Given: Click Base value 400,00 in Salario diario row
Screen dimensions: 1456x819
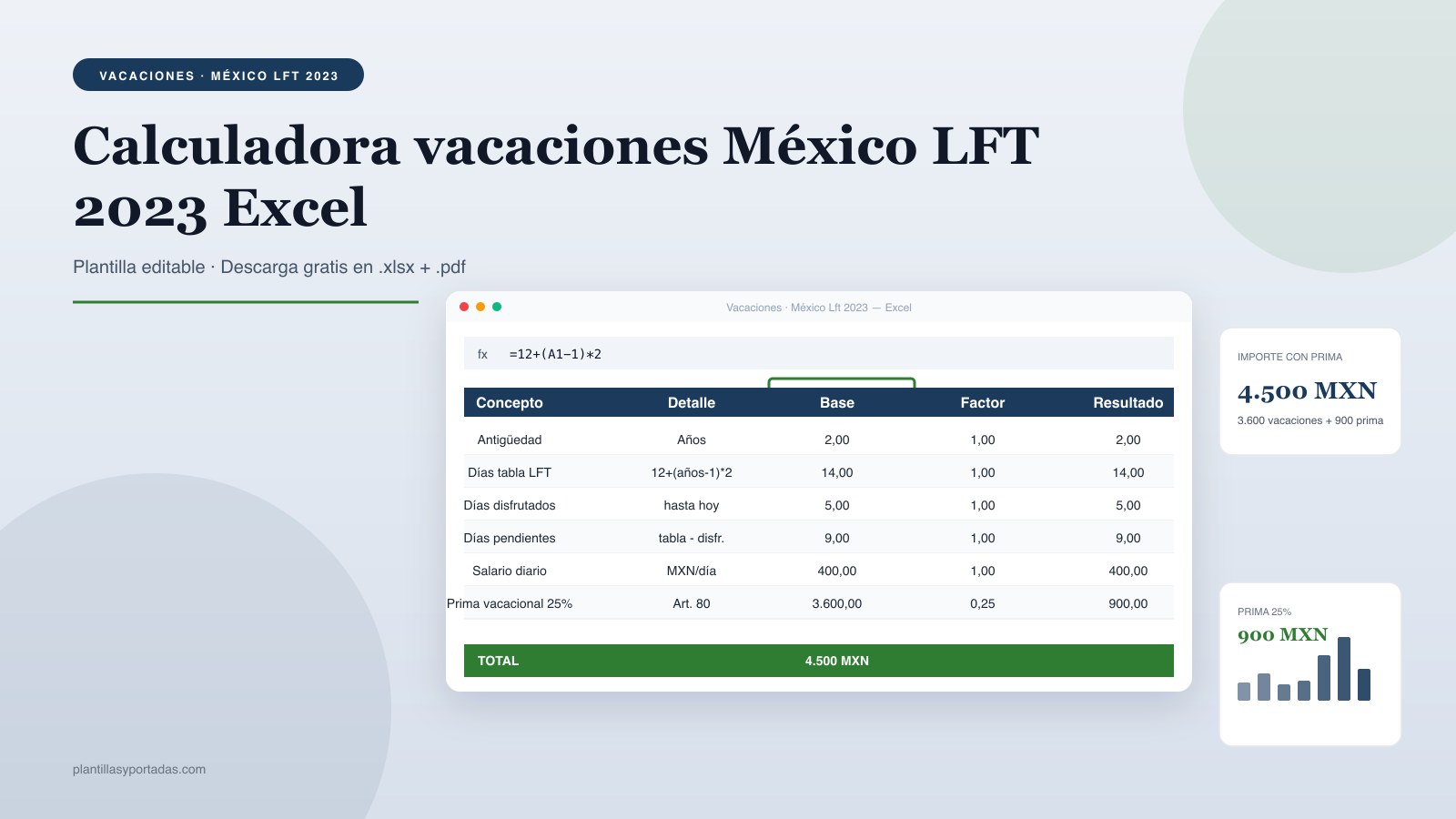Looking at the screenshot, I should coord(837,571).
